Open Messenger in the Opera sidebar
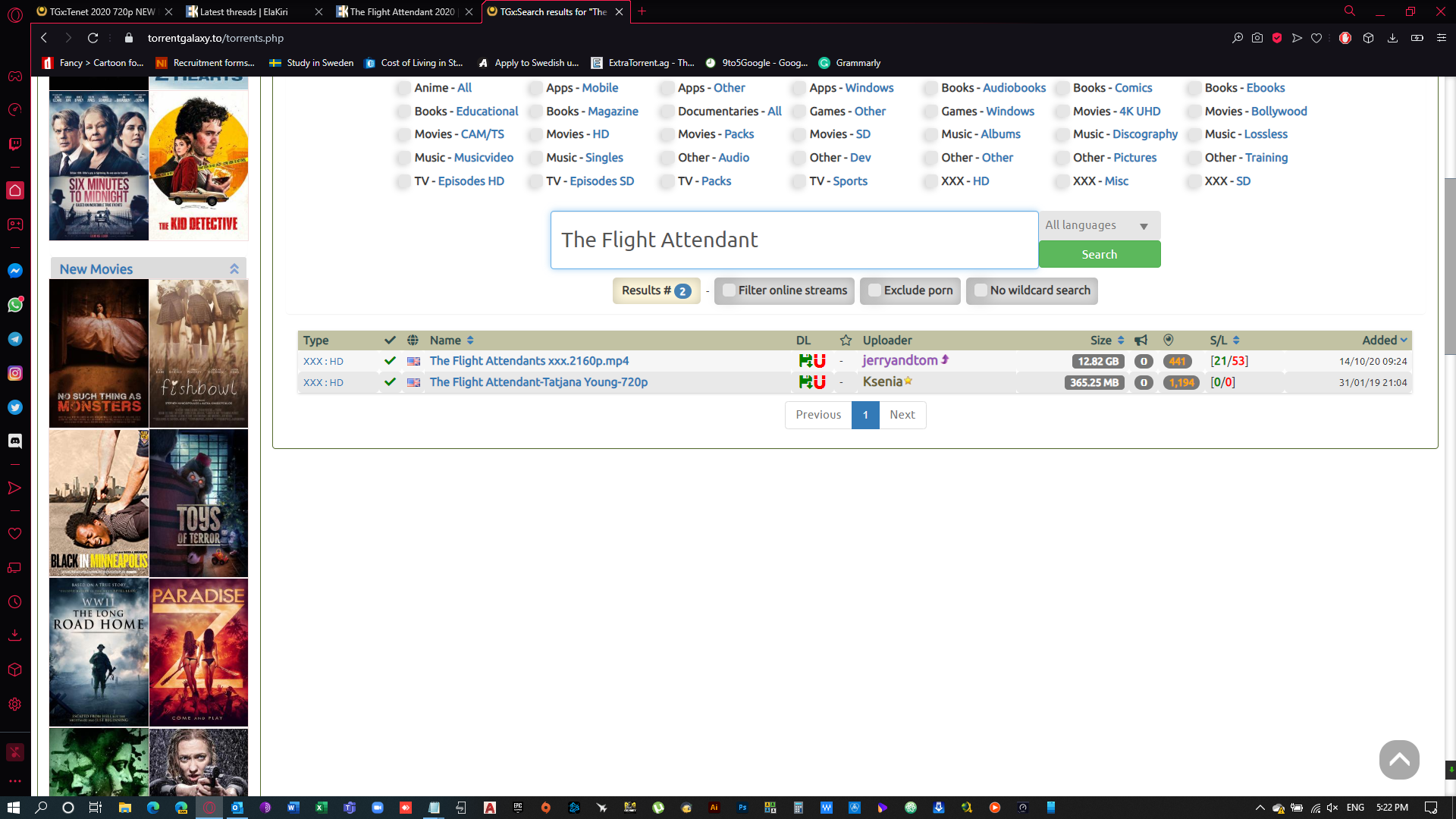Image resolution: width=1456 pixels, height=819 pixels. [x=15, y=271]
